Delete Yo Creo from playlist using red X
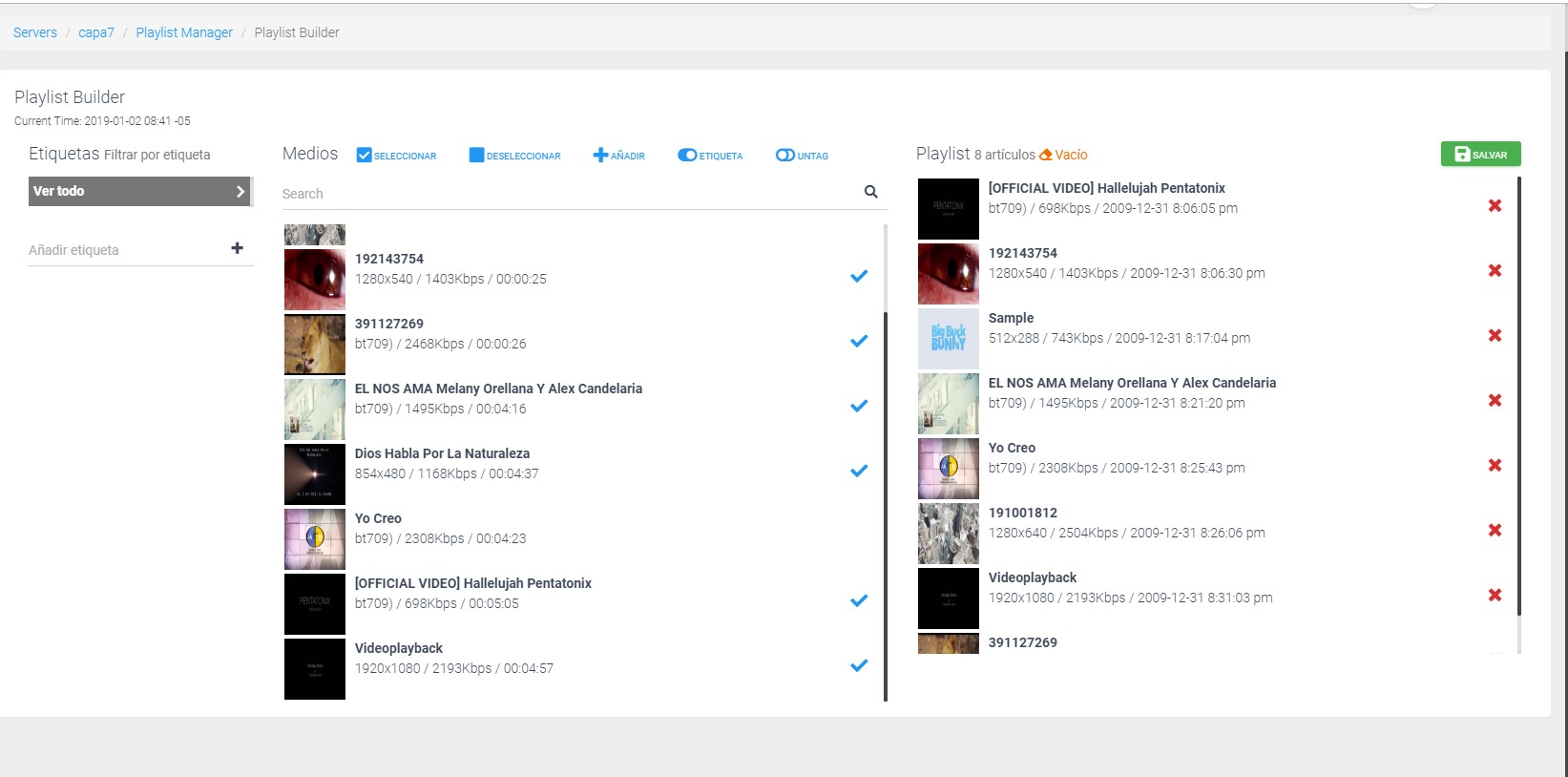The width and height of the screenshot is (1568, 777). 1495,466
